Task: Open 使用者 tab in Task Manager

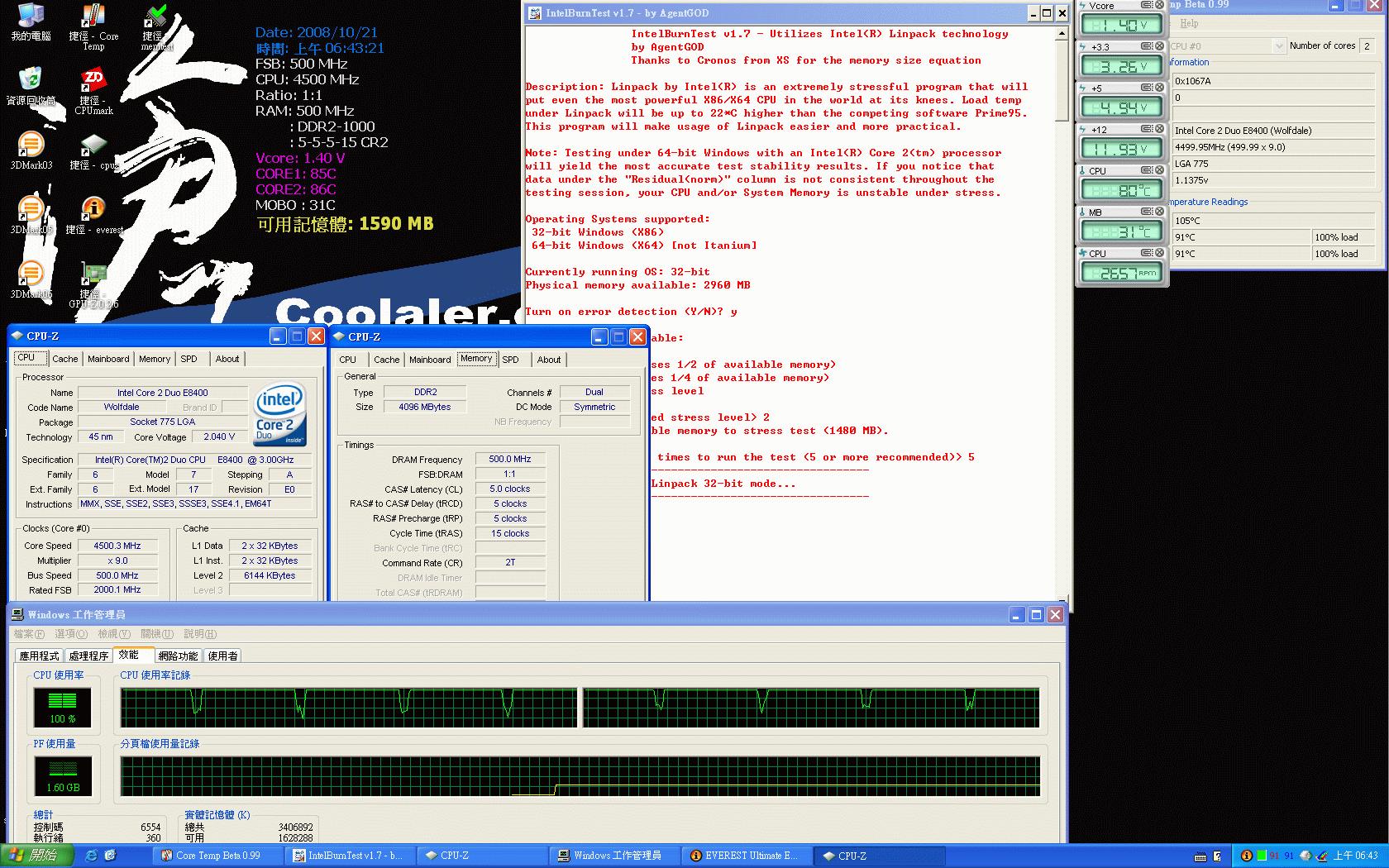Action: pos(223,656)
